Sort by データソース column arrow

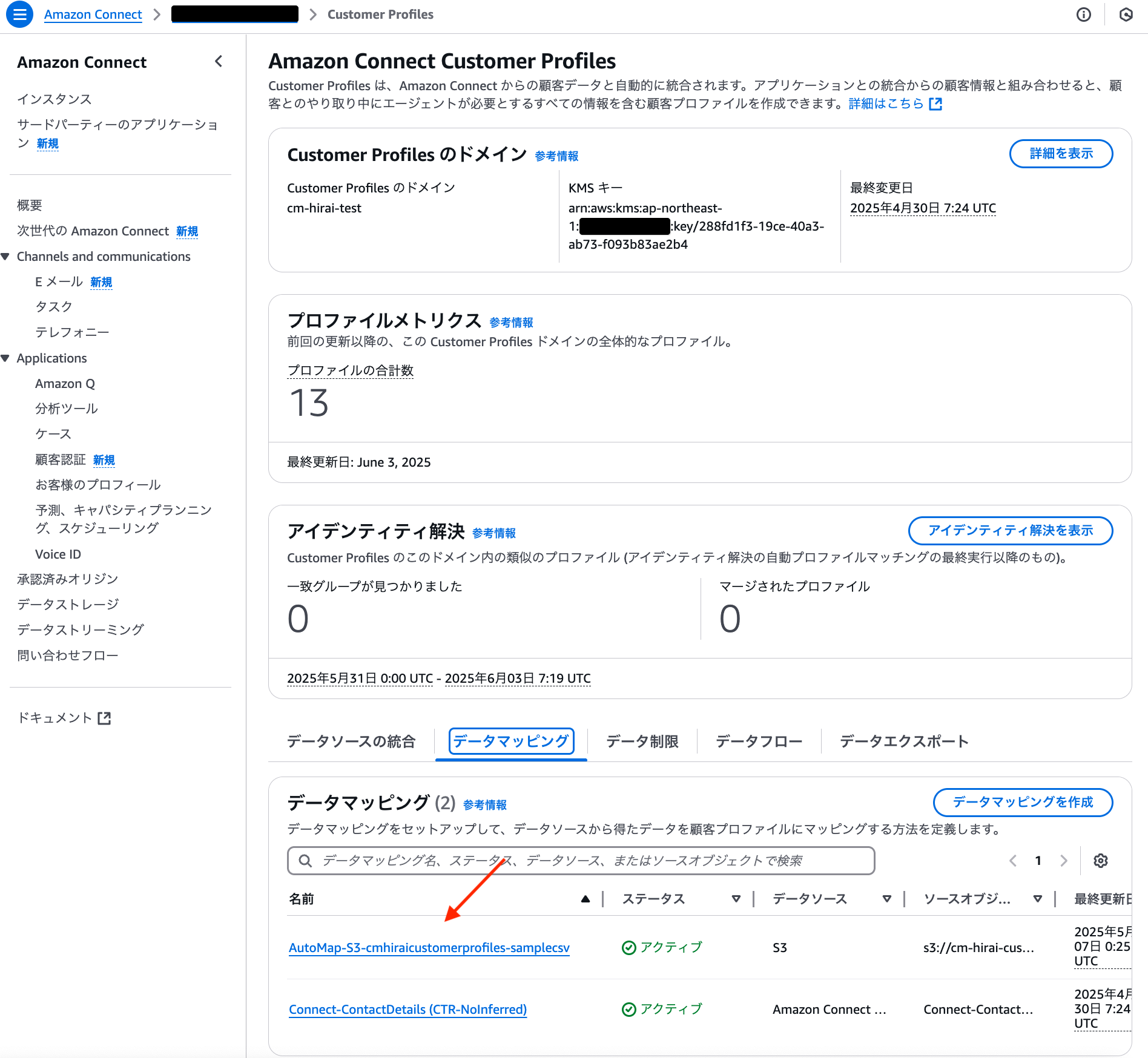[887, 899]
